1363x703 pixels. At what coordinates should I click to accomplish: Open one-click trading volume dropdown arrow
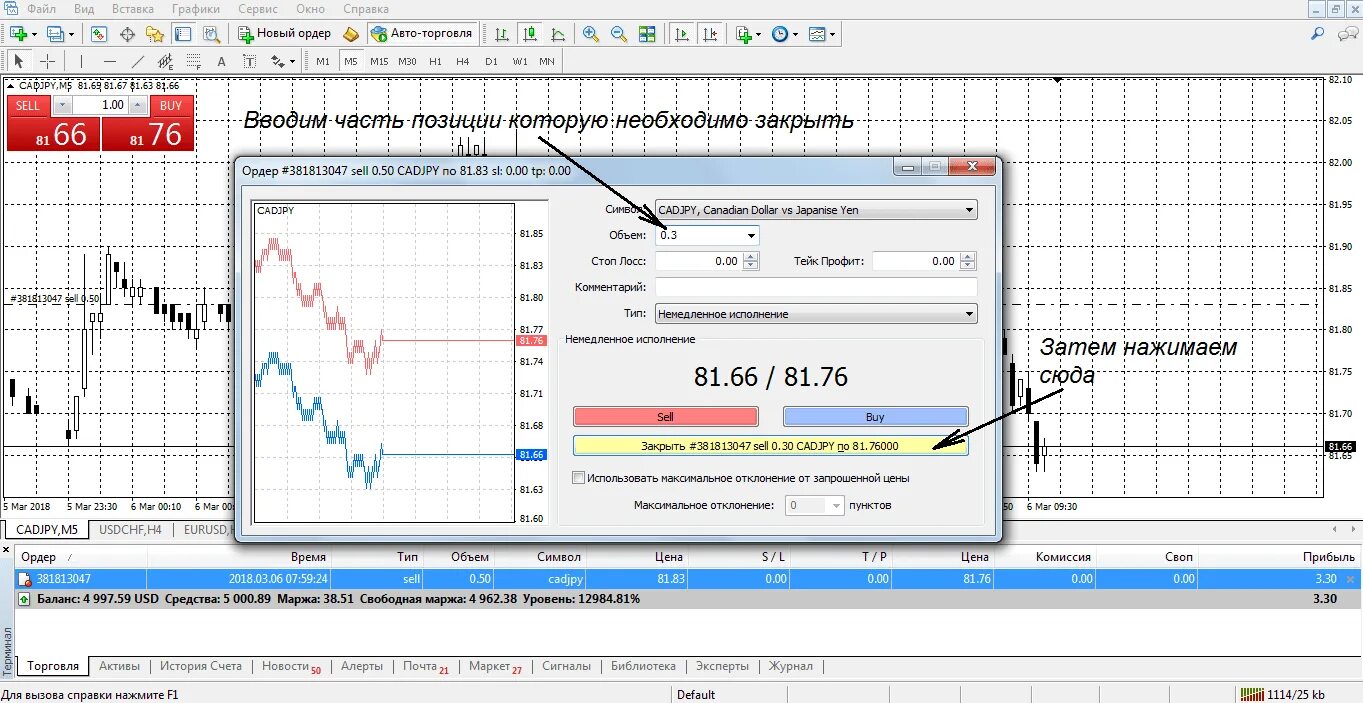click(x=62, y=105)
